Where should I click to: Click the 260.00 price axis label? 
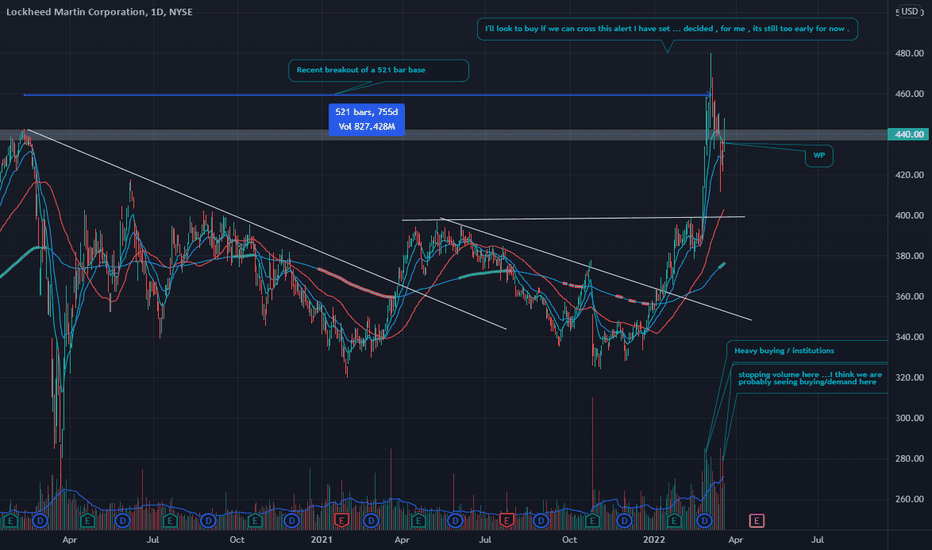pos(909,499)
